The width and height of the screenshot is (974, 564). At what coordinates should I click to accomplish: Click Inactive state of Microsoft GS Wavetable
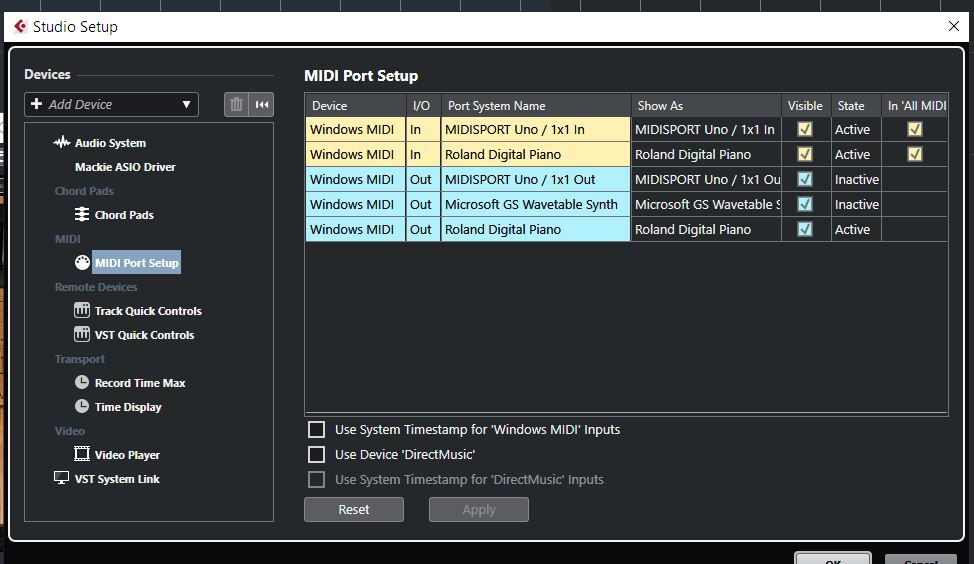856,204
